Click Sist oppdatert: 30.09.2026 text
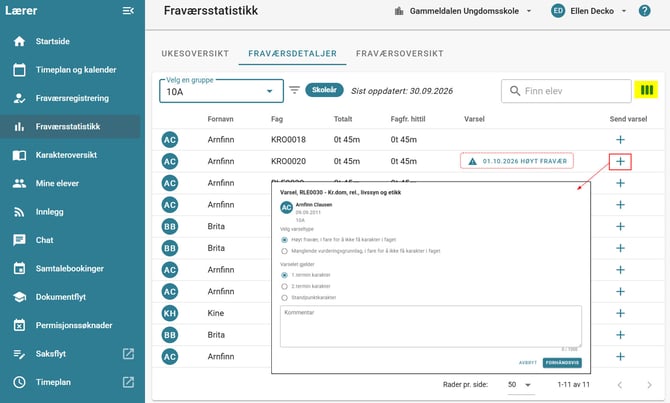This screenshot has height=403, width=670. coord(402,91)
